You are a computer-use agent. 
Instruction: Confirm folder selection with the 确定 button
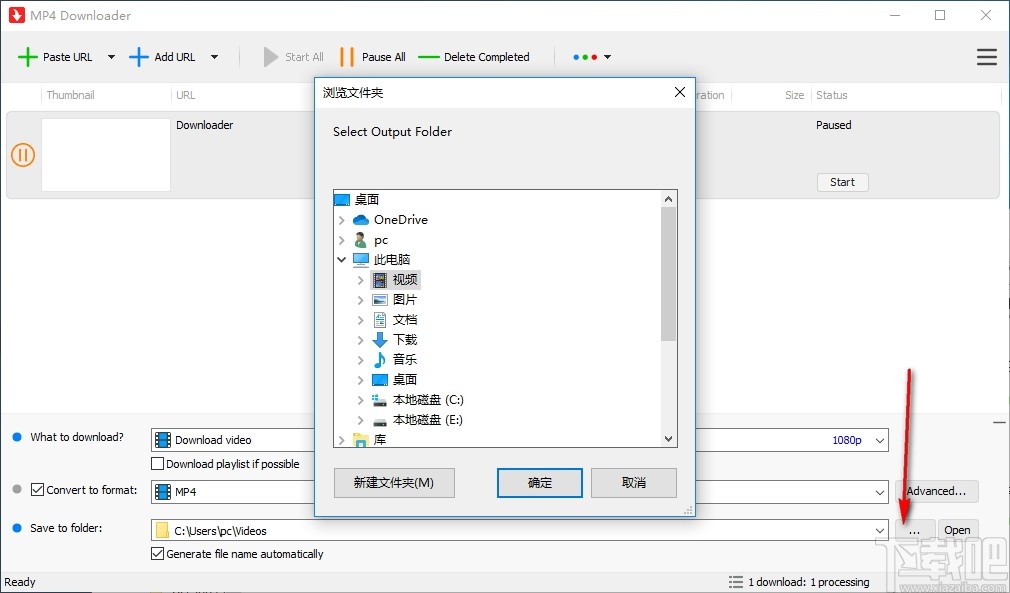point(539,483)
